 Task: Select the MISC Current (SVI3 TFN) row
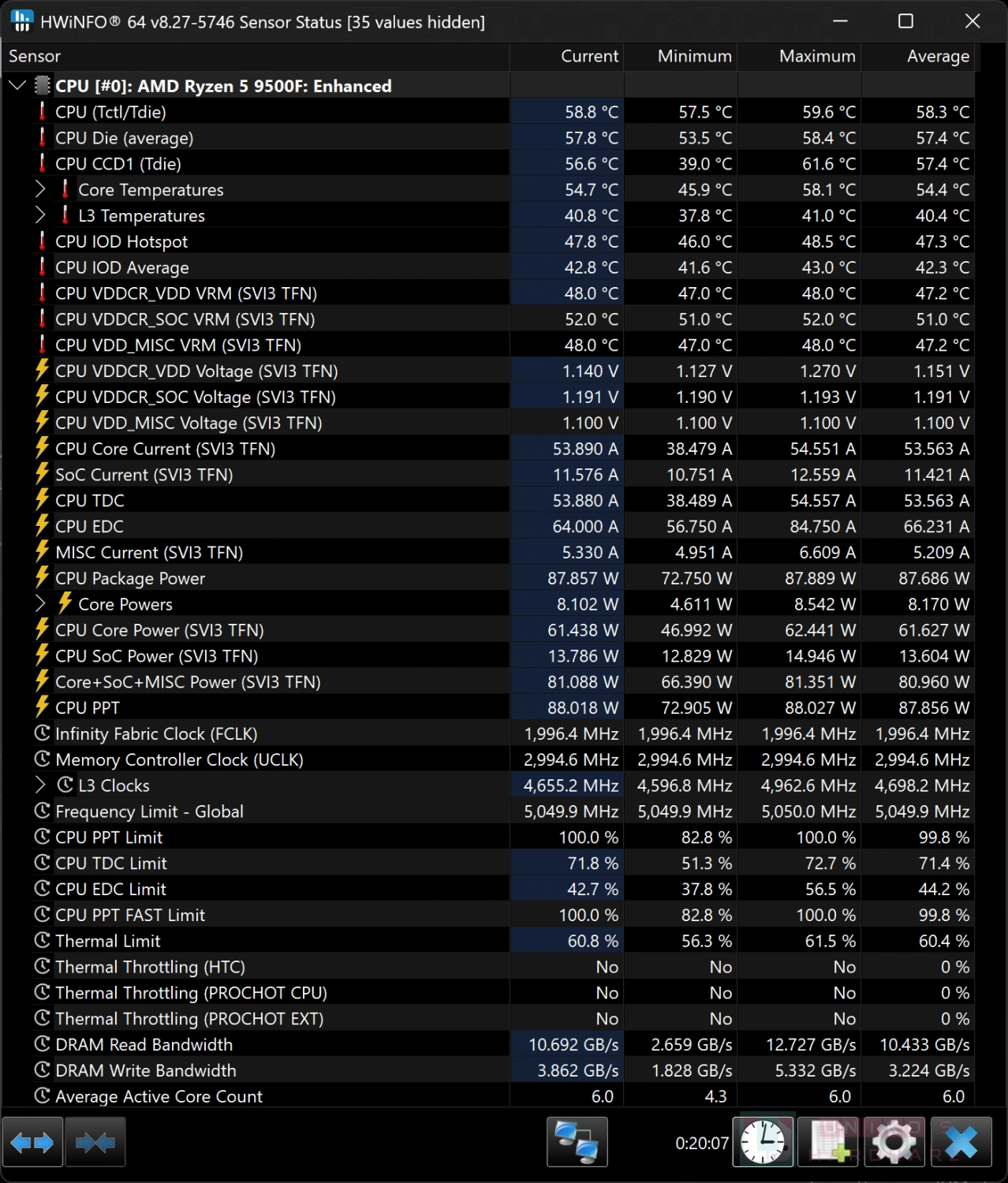(488, 552)
